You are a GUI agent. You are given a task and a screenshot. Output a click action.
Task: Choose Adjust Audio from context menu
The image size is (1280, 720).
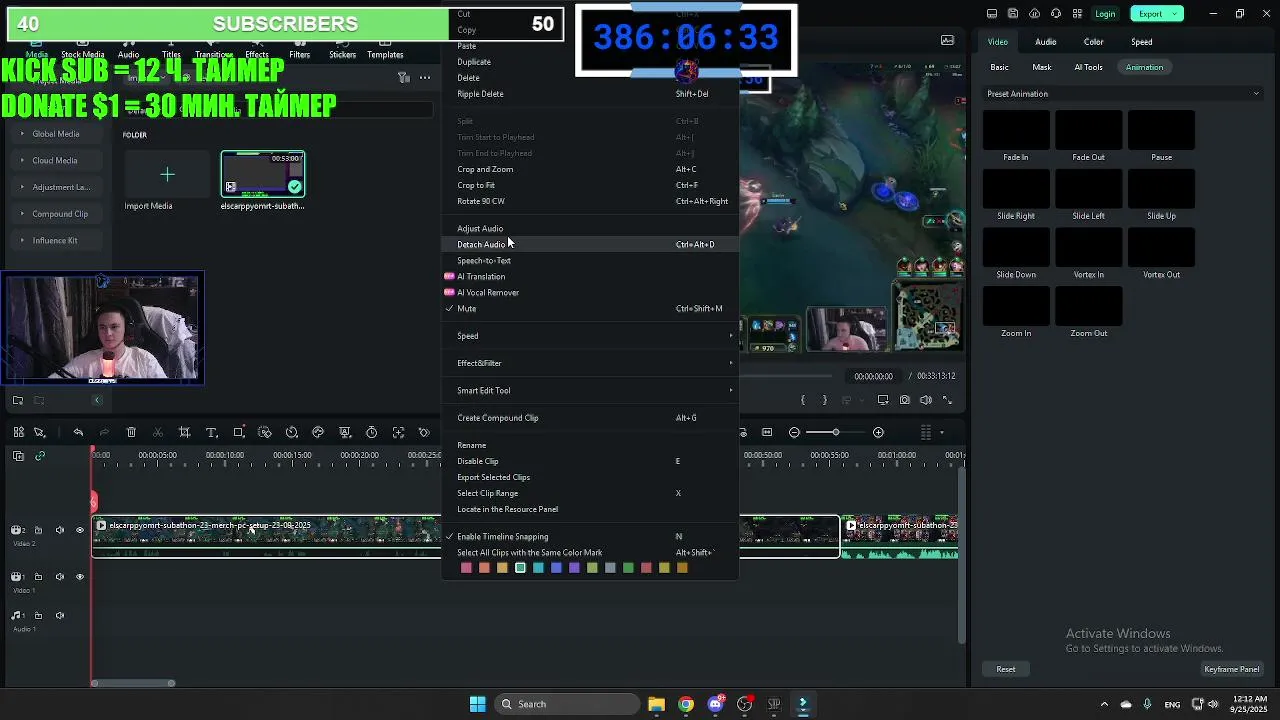590,229
